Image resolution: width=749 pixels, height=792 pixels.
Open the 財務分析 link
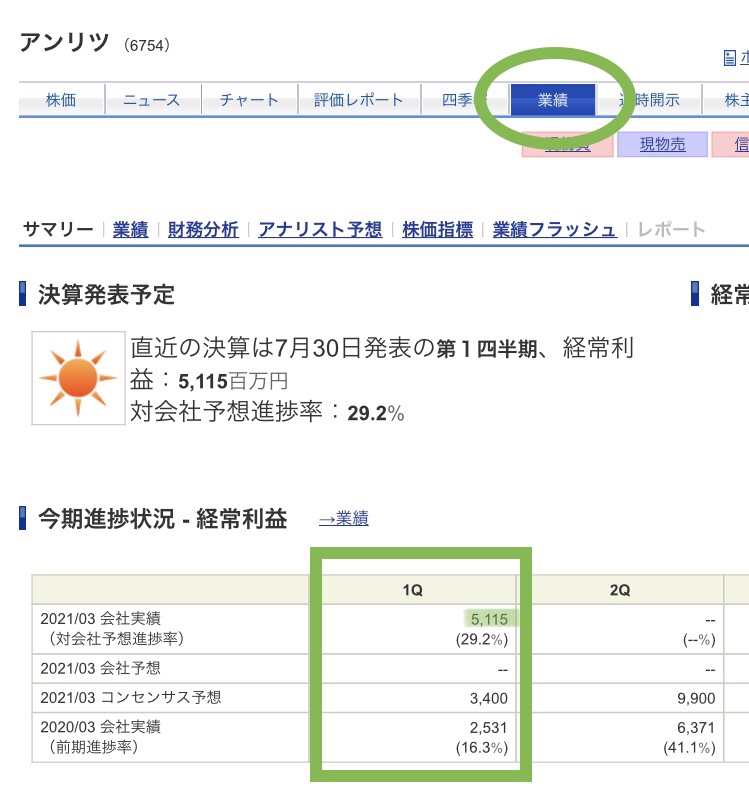[x=203, y=230]
